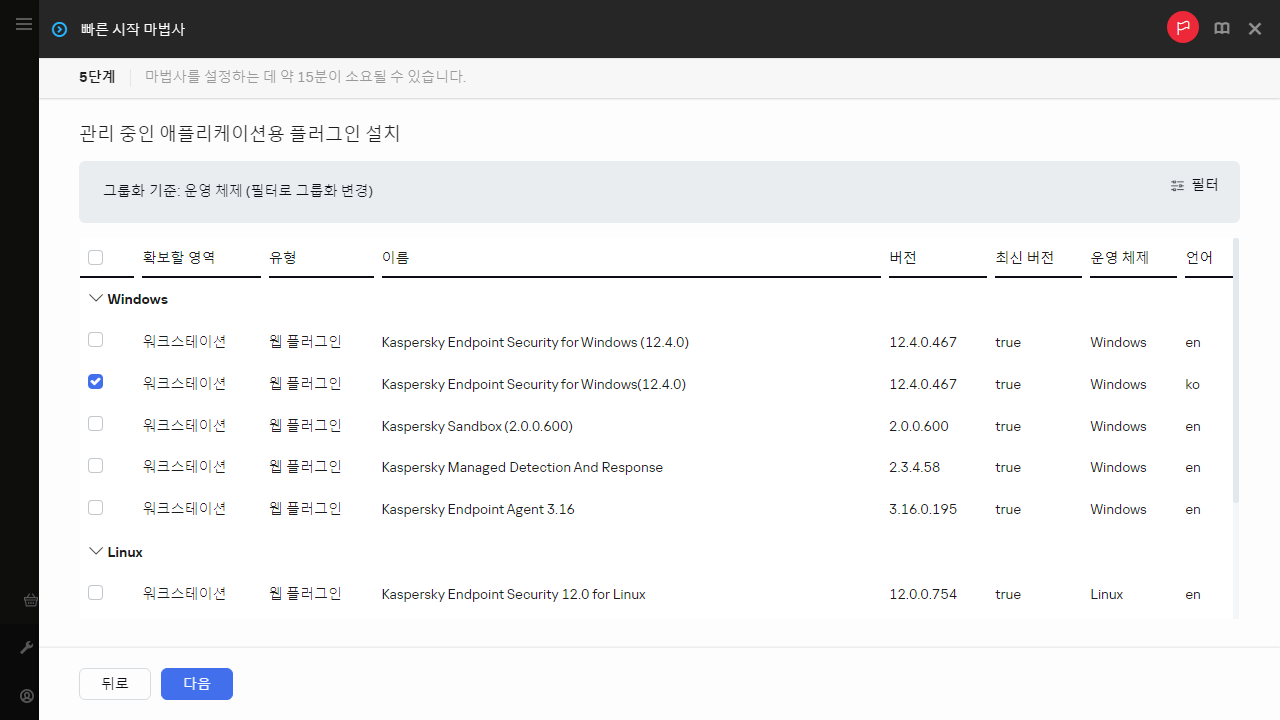Viewport: 1280px width, 720px height.
Task: Click the 뒤로 back button
Action: point(114,684)
